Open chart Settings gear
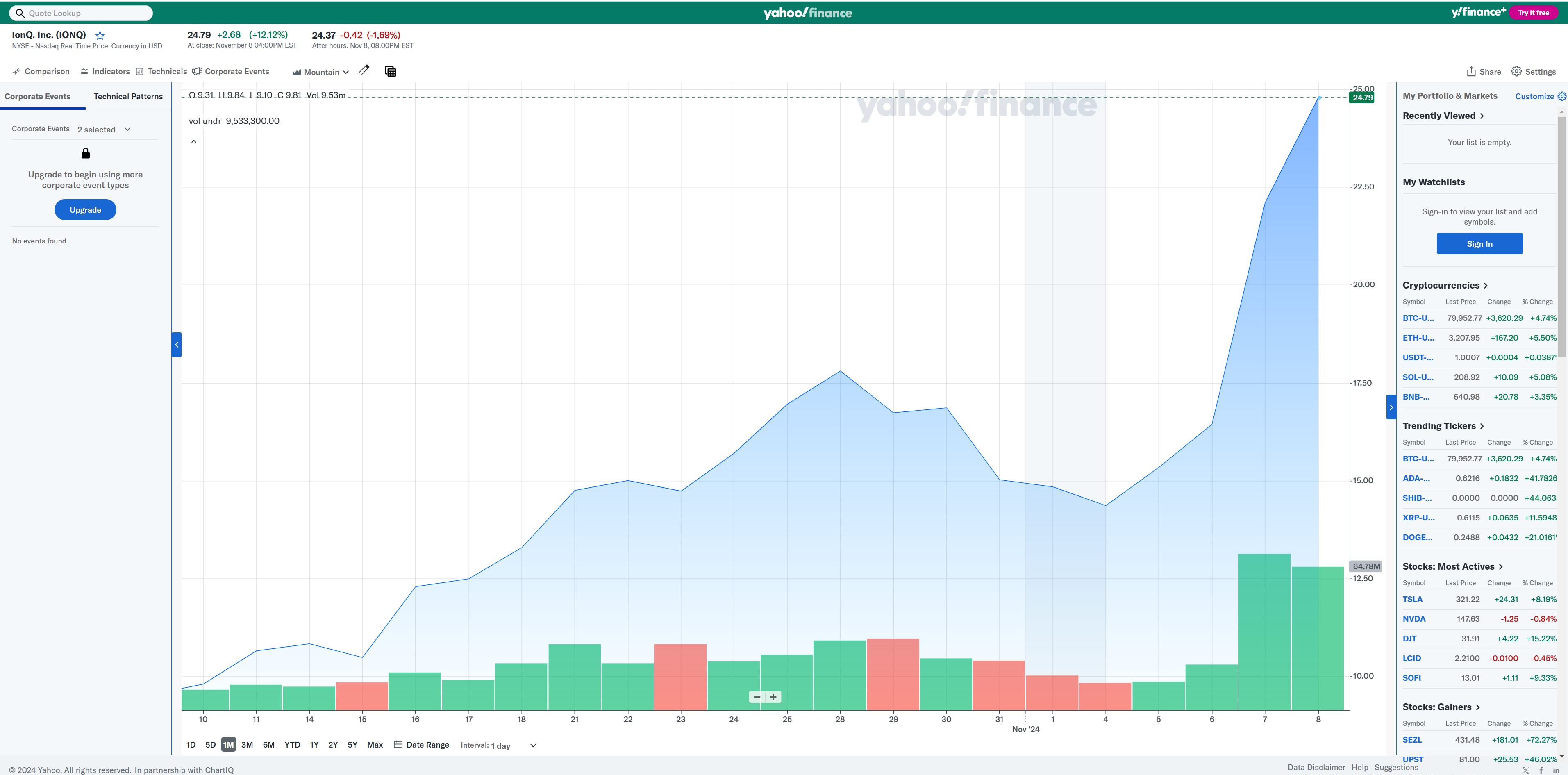Viewport: 1568px width, 775px height. [1516, 71]
